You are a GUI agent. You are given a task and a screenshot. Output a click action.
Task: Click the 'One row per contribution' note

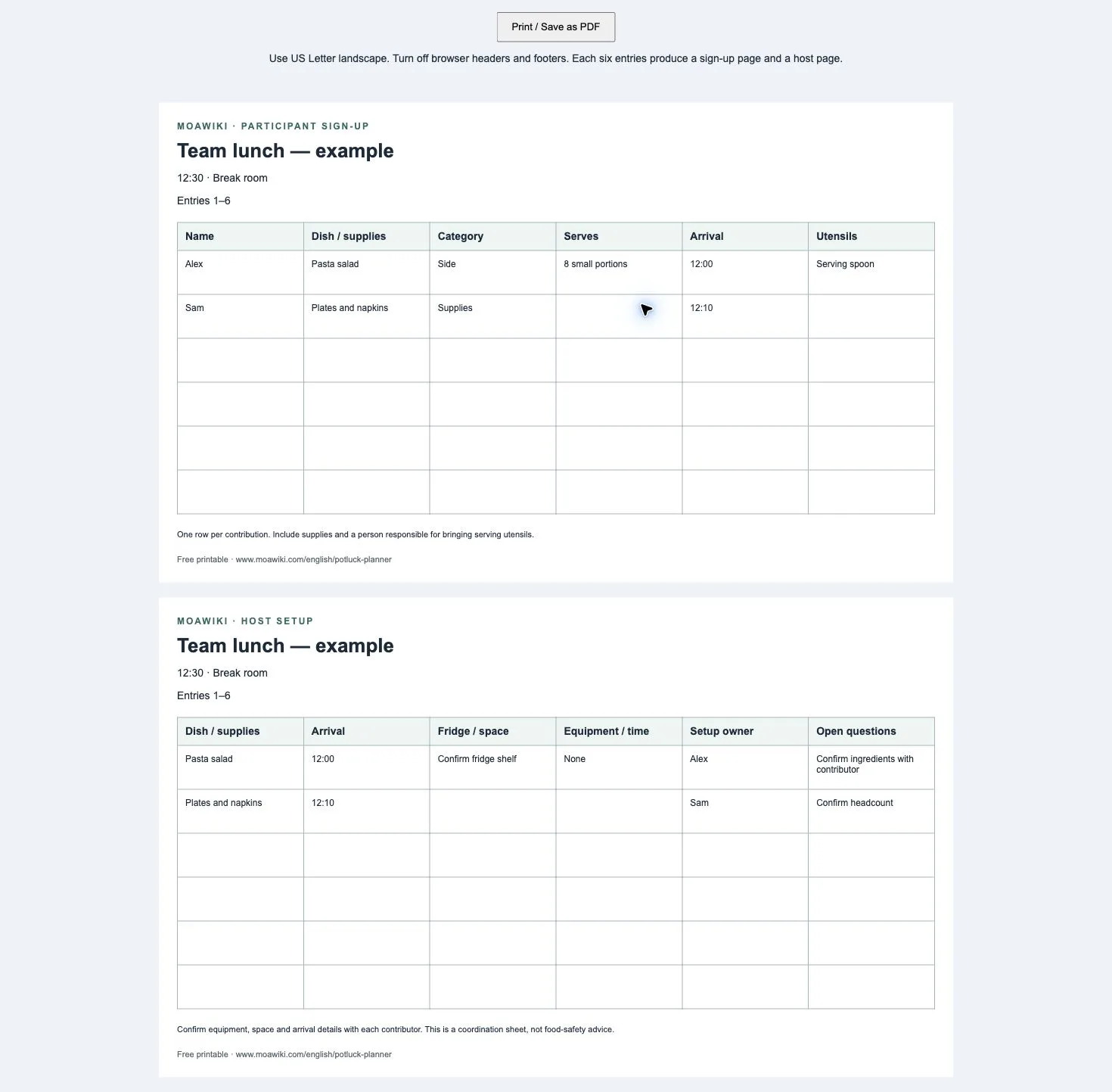(x=356, y=534)
